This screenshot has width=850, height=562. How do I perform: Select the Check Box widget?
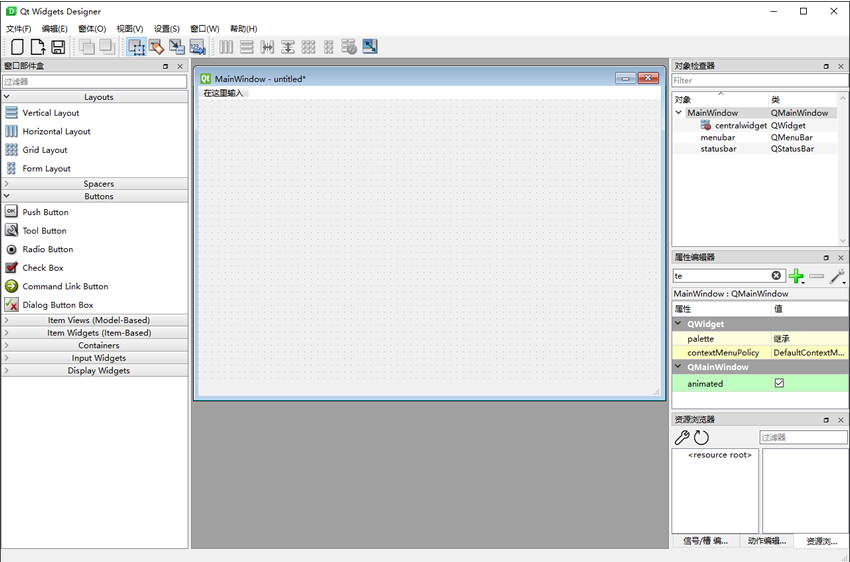pyautogui.click(x=43, y=268)
